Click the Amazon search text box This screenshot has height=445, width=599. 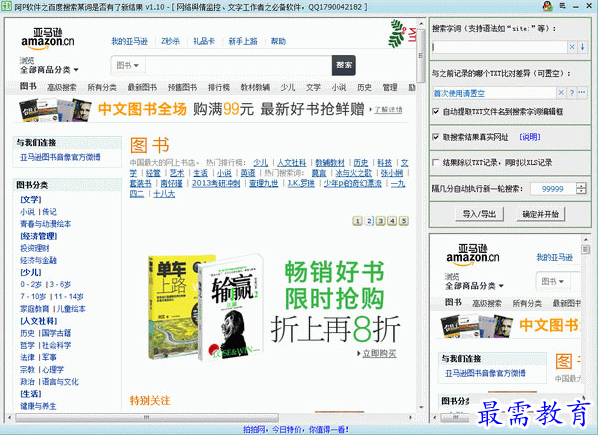239,66
